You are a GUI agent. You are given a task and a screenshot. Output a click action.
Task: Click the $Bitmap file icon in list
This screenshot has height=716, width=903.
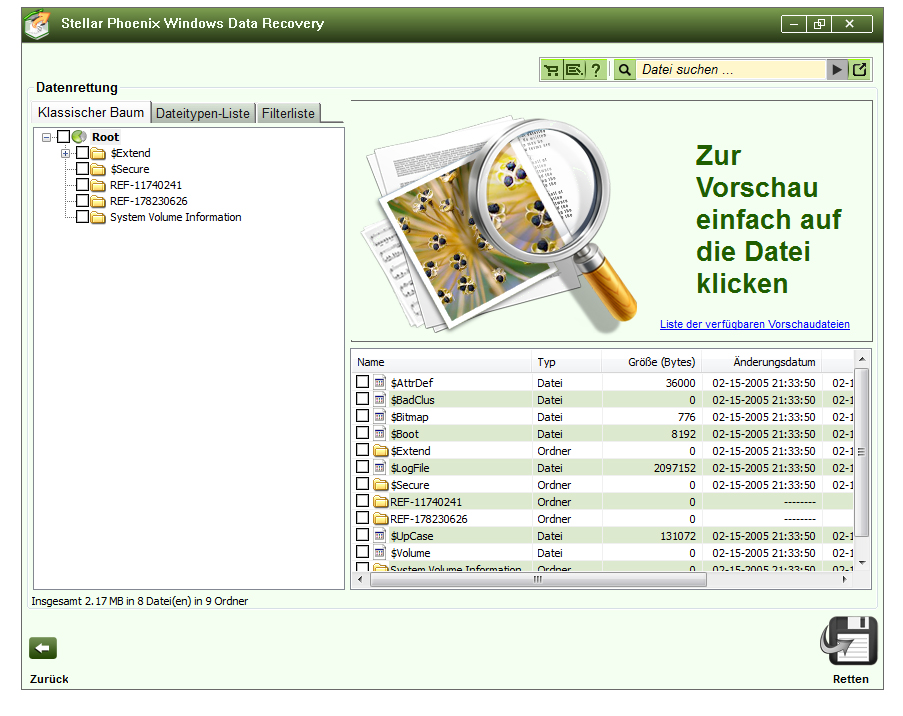point(380,416)
